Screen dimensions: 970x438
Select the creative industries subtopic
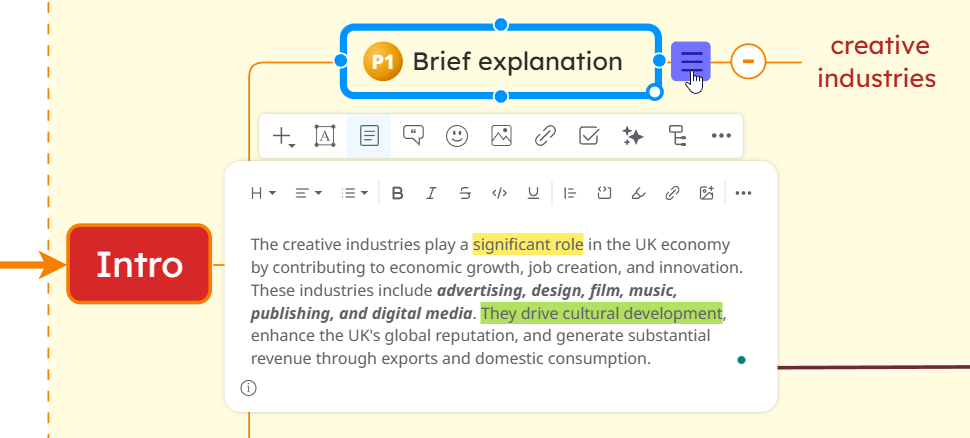[876, 62]
